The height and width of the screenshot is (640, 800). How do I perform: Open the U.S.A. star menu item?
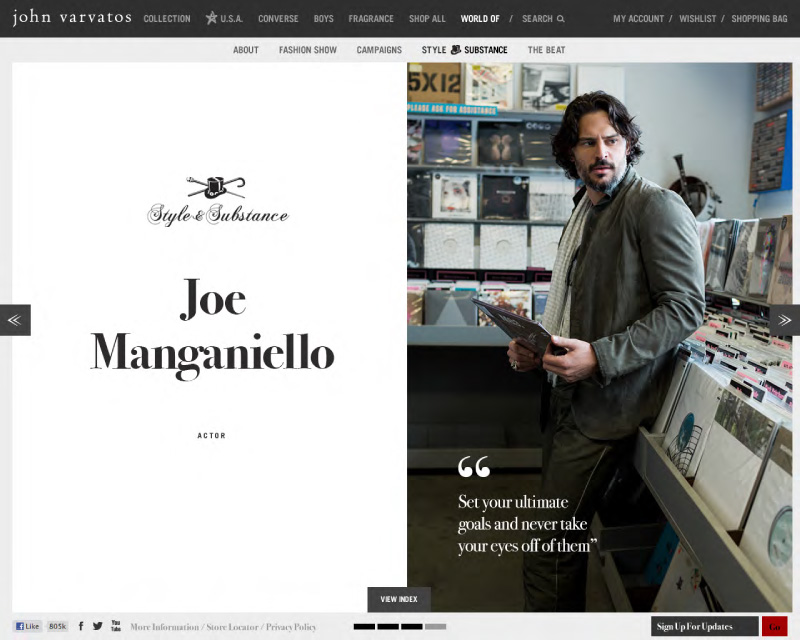[x=224, y=19]
